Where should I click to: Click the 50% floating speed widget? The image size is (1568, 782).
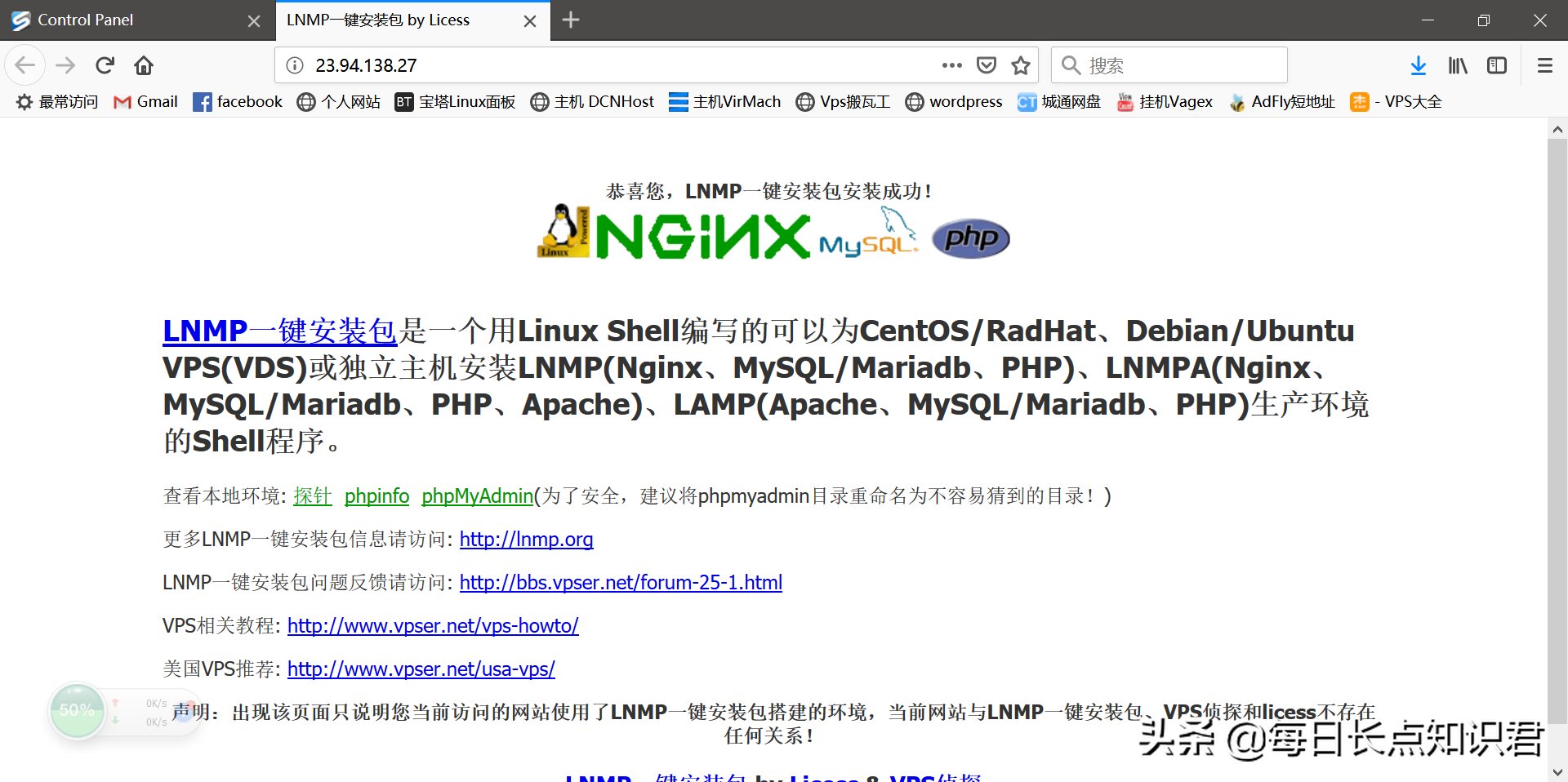click(x=78, y=711)
